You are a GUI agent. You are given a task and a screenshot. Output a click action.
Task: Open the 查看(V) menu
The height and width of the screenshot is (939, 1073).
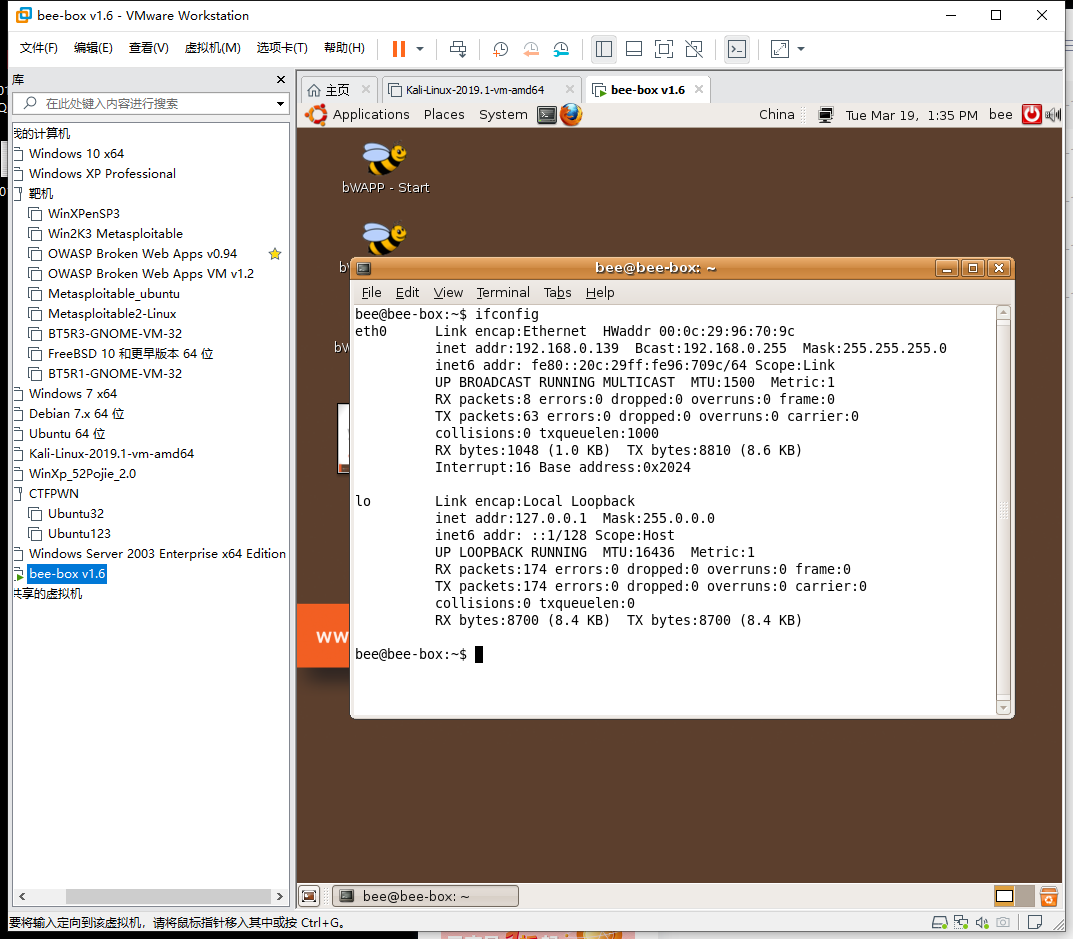click(148, 48)
